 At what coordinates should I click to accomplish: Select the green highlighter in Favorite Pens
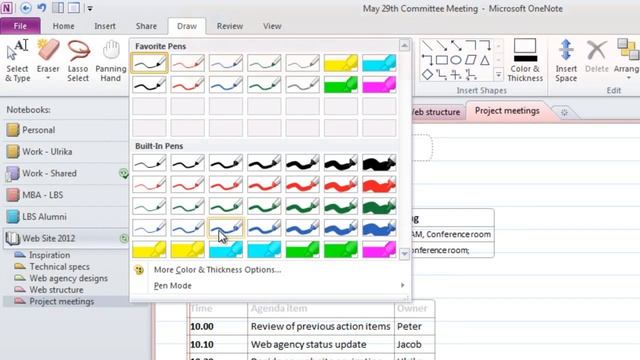pos(341,85)
